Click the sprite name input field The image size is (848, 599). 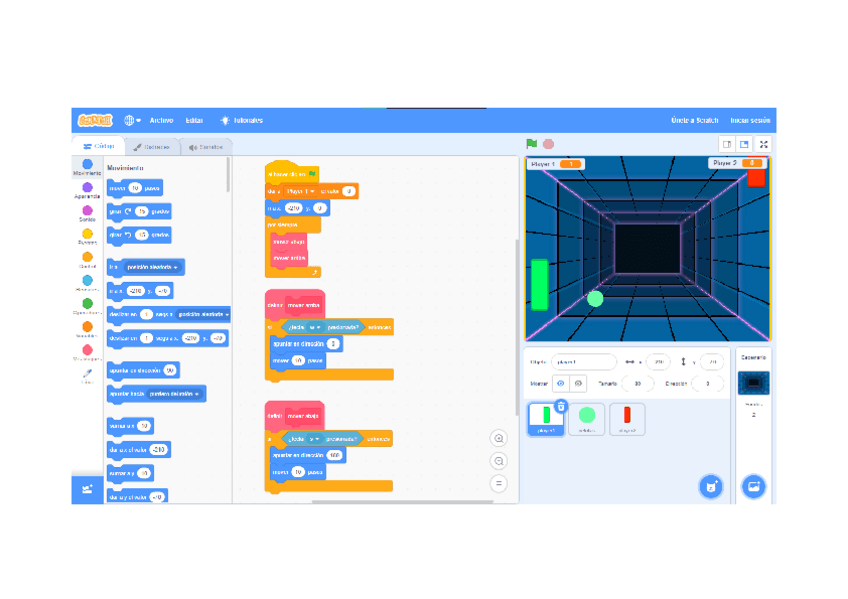(584, 362)
